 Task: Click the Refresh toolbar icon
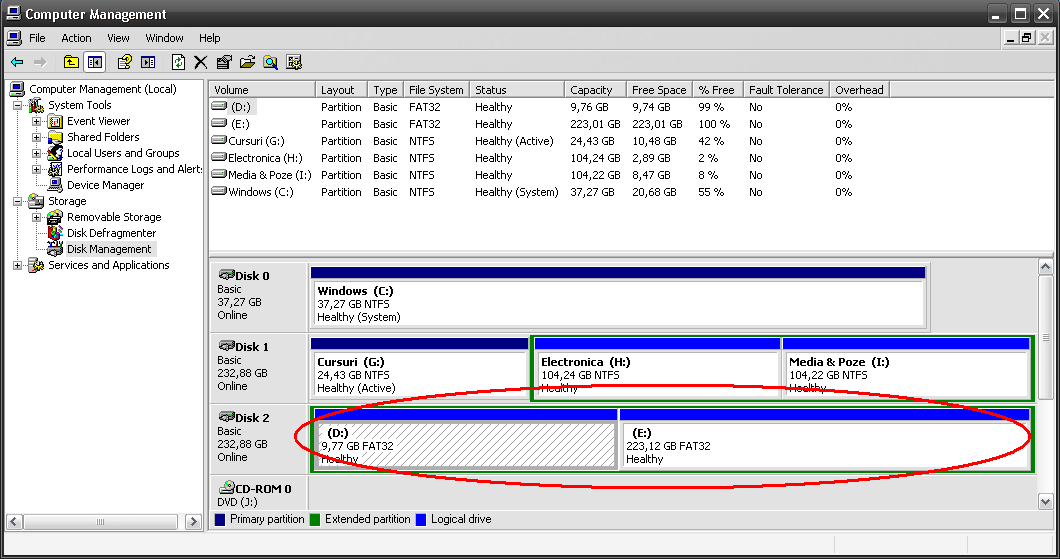pyautogui.click(x=178, y=62)
